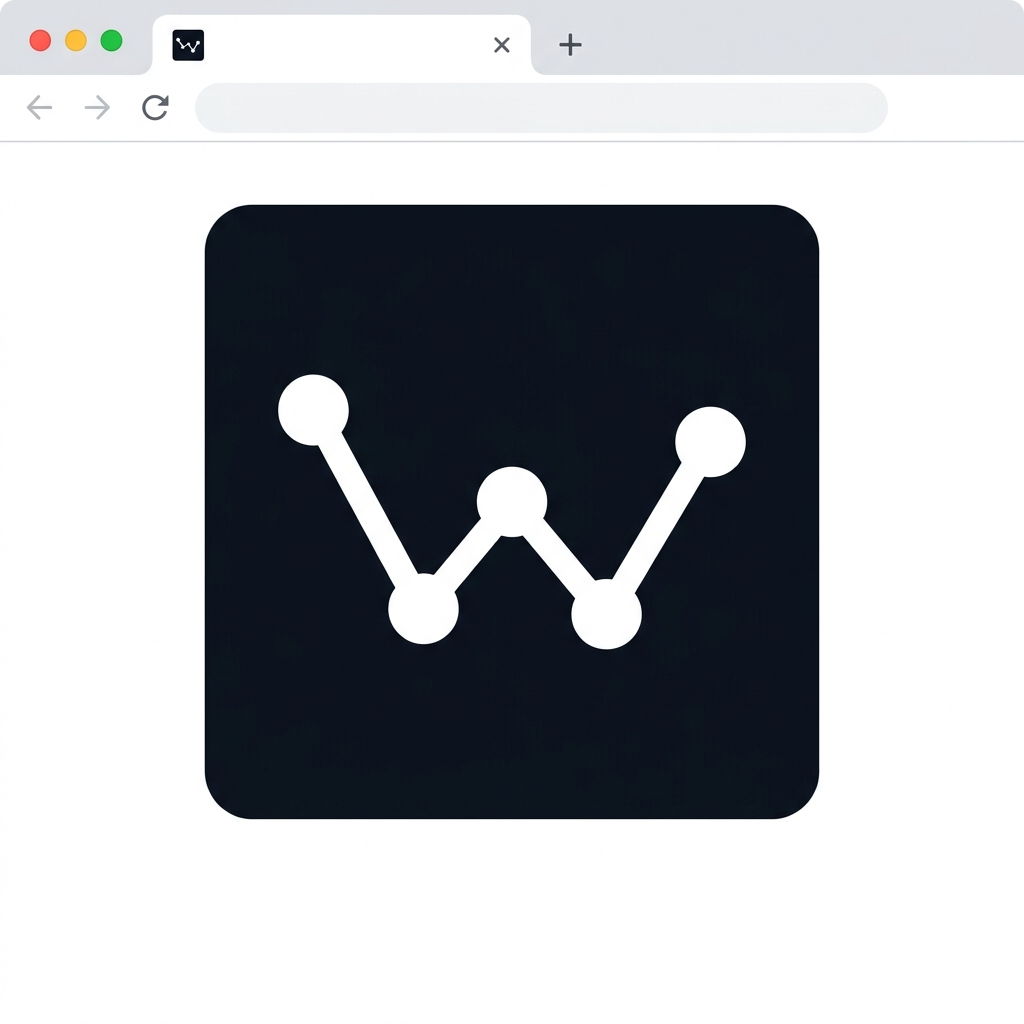Select the top-right node of the logo graph
The width and height of the screenshot is (1024, 1024).
click(710, 442)
